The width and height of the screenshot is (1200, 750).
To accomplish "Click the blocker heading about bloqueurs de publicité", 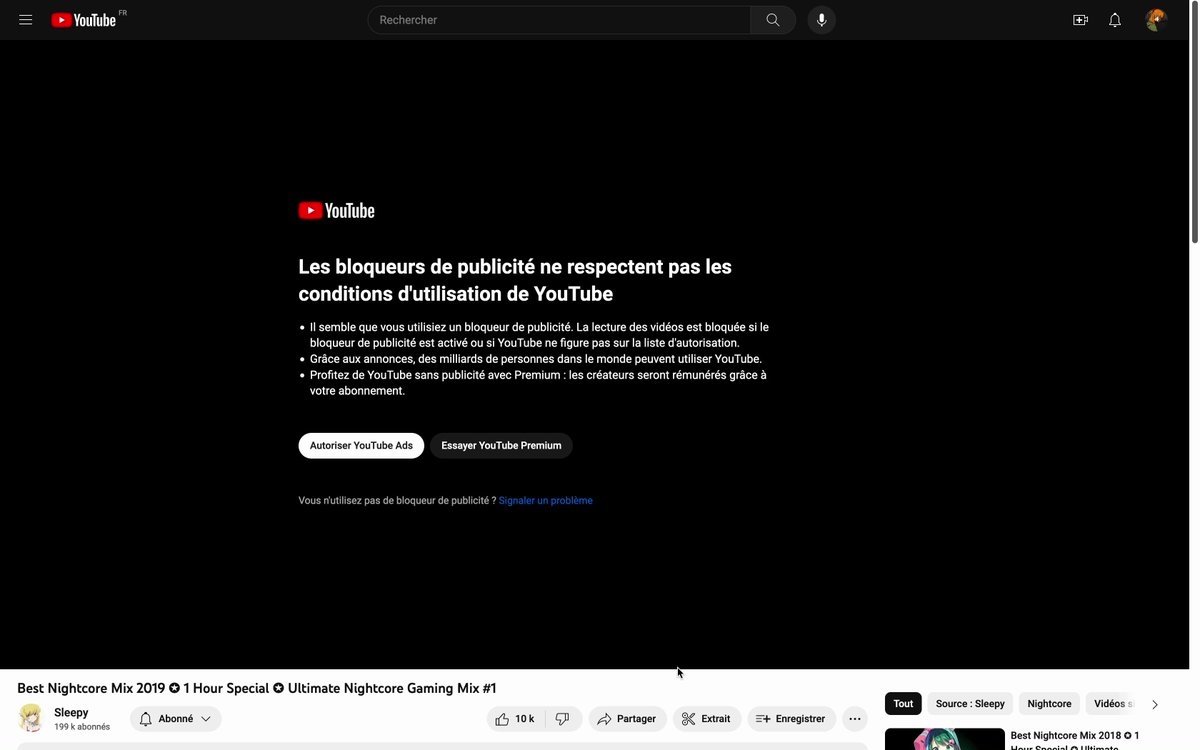I will [515, 280].
